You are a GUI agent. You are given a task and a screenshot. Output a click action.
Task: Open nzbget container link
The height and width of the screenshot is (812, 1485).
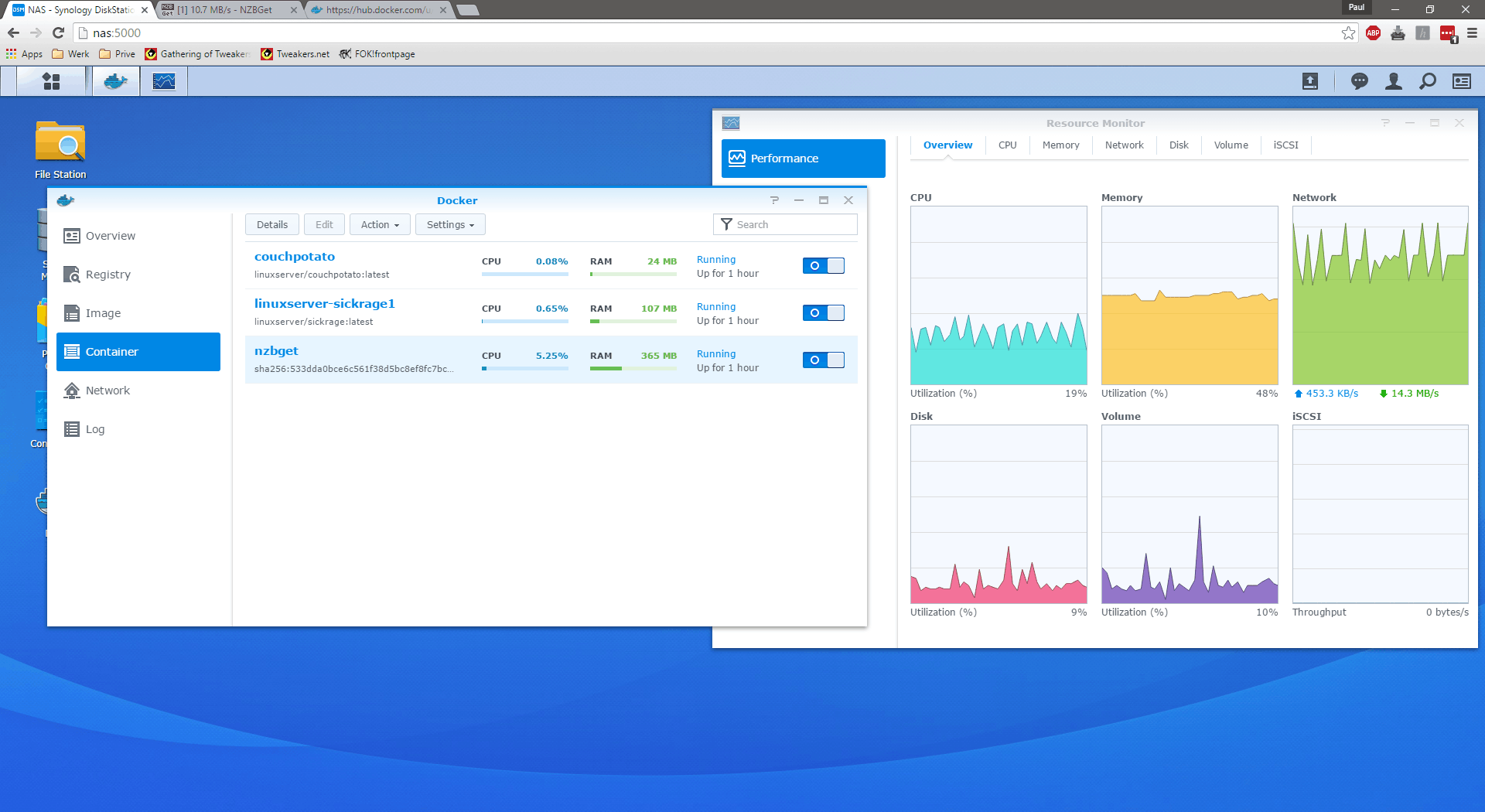click(x=276, y=351)
